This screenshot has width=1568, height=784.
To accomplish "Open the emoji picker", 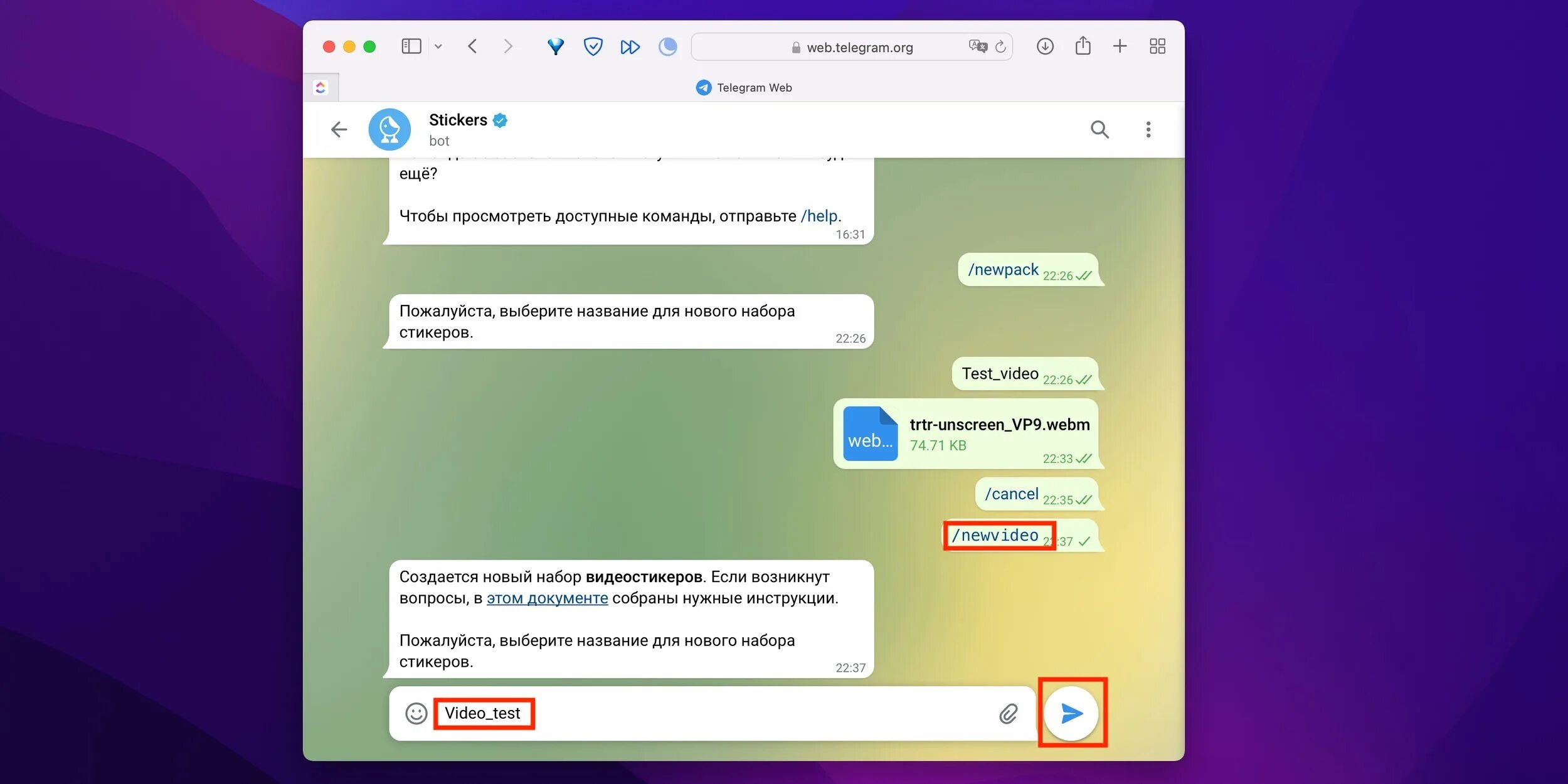I will click(x=416, y=714).
